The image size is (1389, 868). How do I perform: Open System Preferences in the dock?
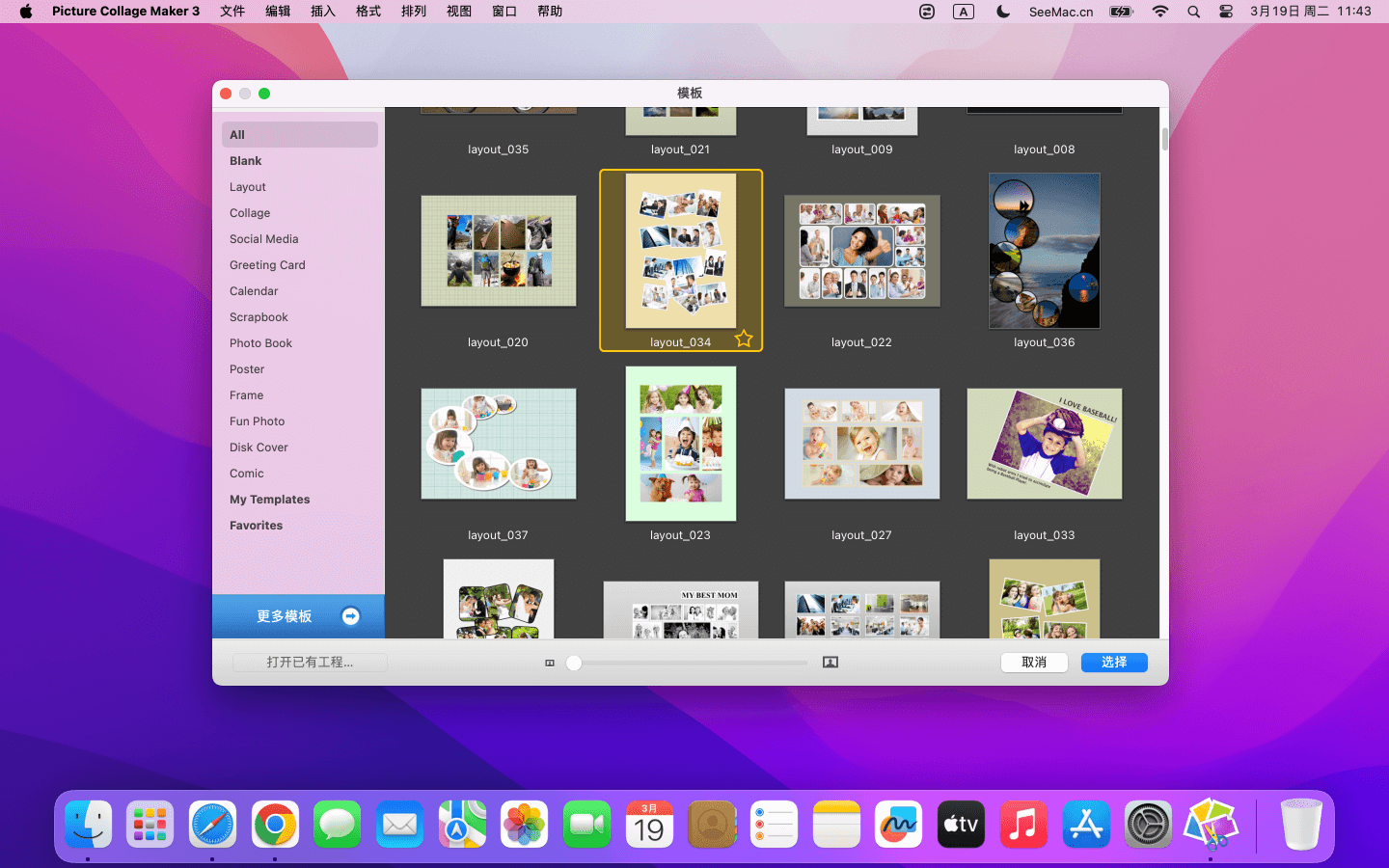click(x=1148, y=825)
